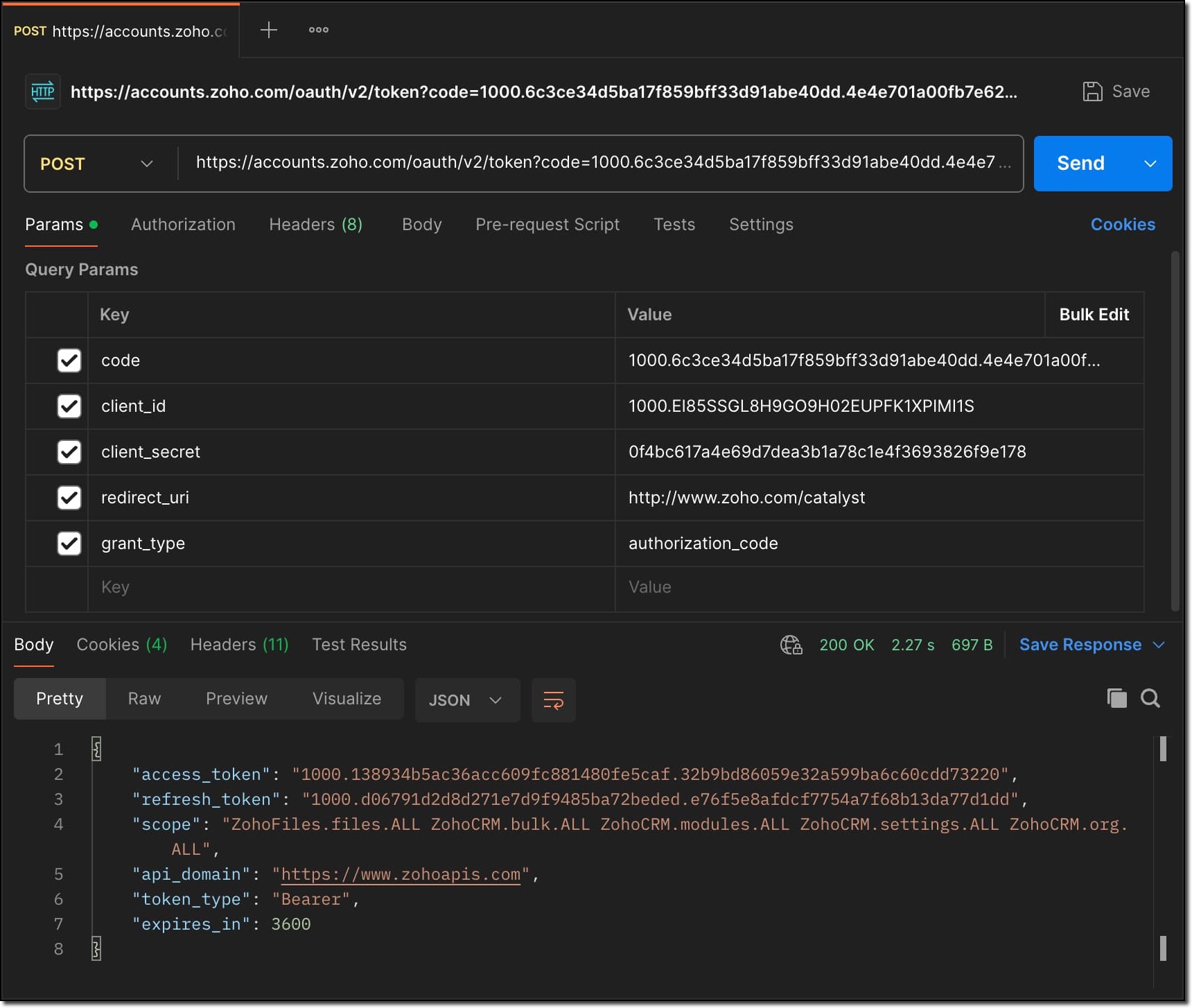The image size is (1192, 1008).
Task: Click the HTTP request type icon
Action: pyautogui.click(x=42, y=92)
